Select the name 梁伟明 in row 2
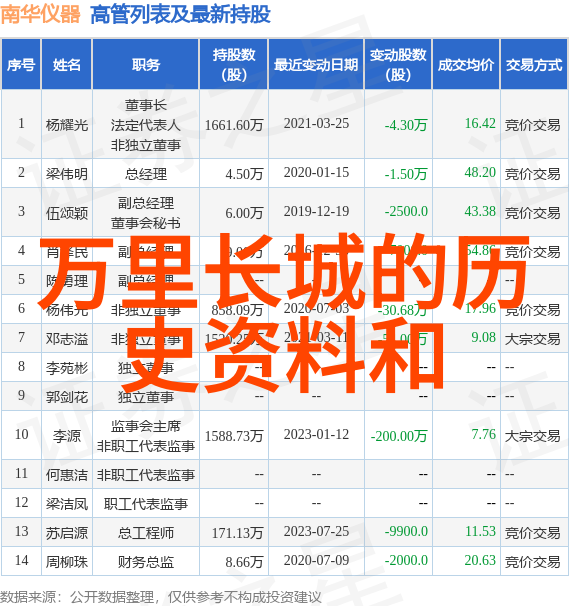 pos(66,174)
